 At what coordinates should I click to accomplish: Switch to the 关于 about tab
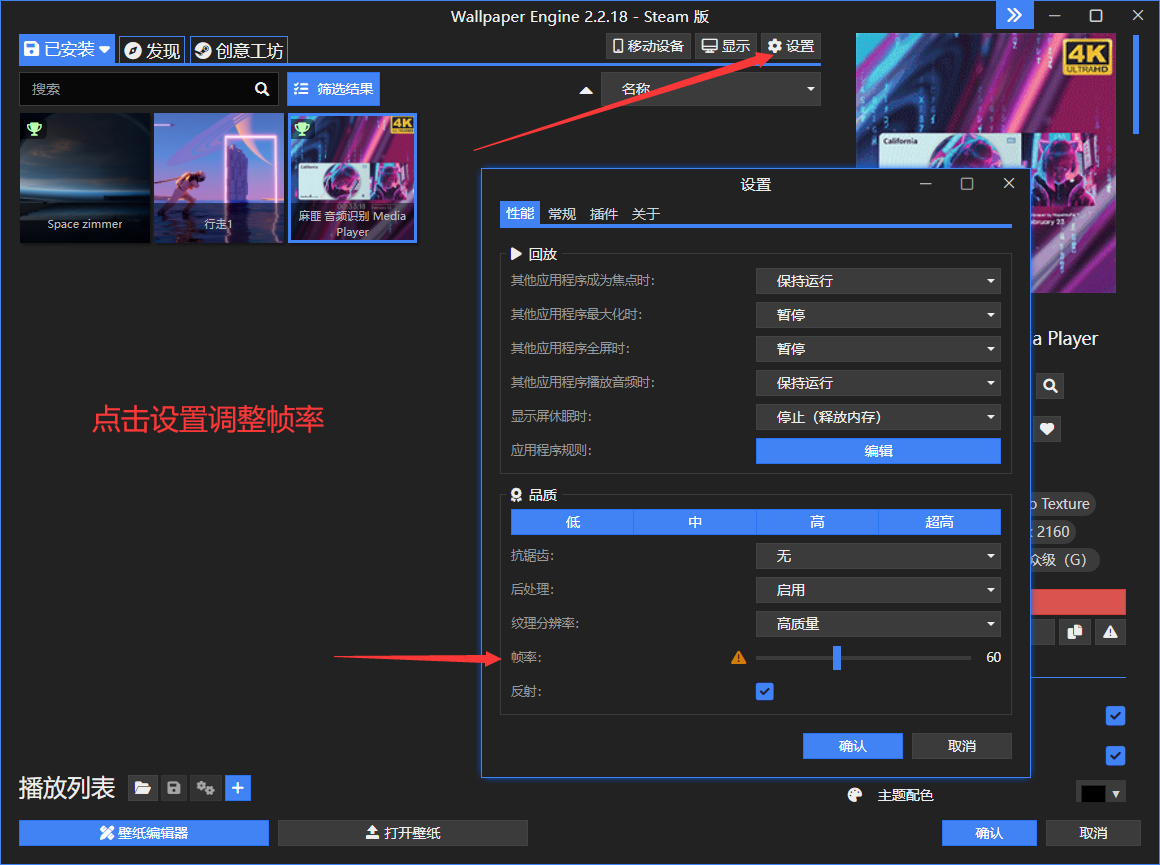pyautogui.click(x=646, y=214)
